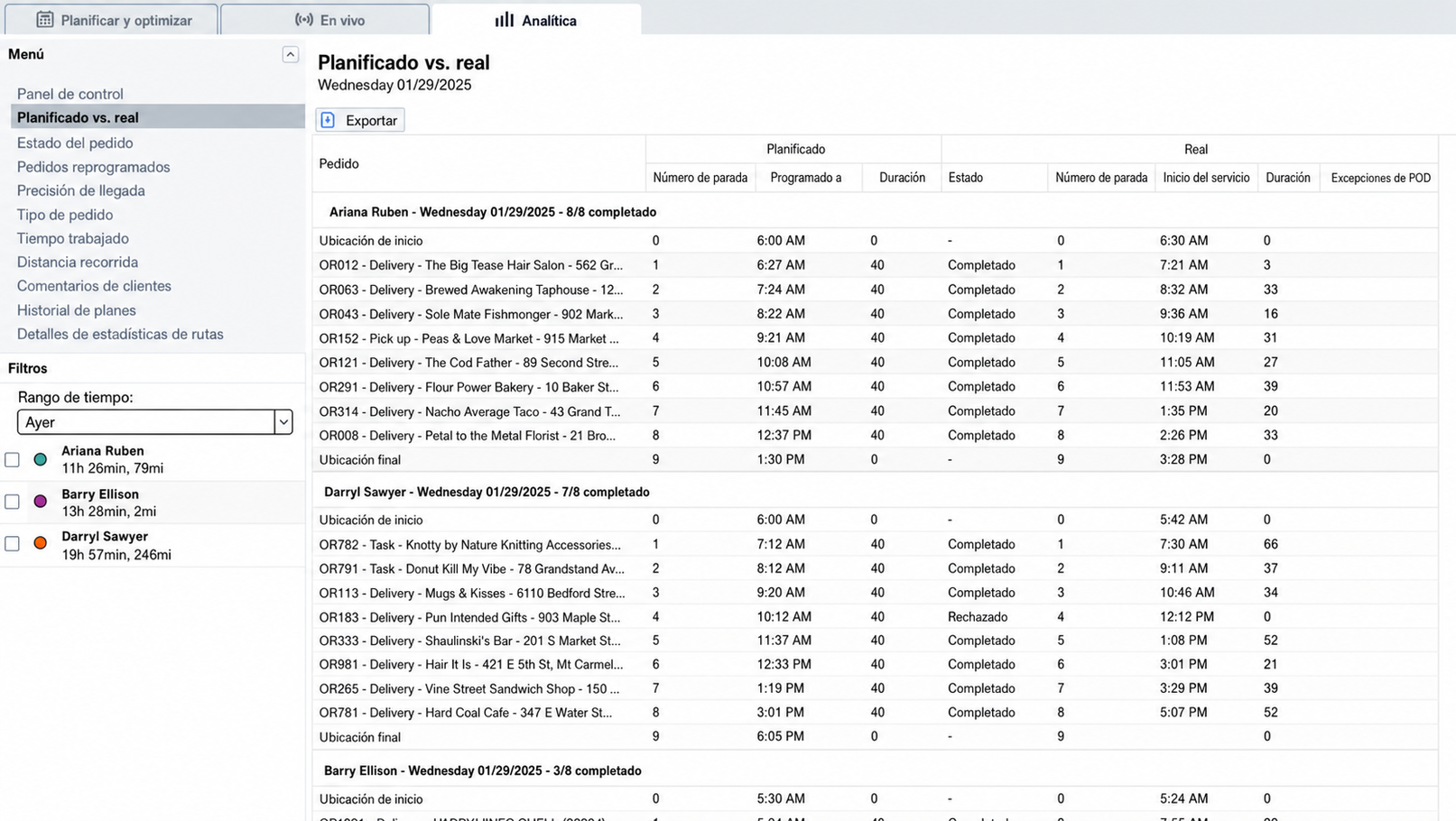The width and height of the screenshot is (1456, 821).
Task: Click the Barry Ellison driver name in filters
Action: [100, 494]
